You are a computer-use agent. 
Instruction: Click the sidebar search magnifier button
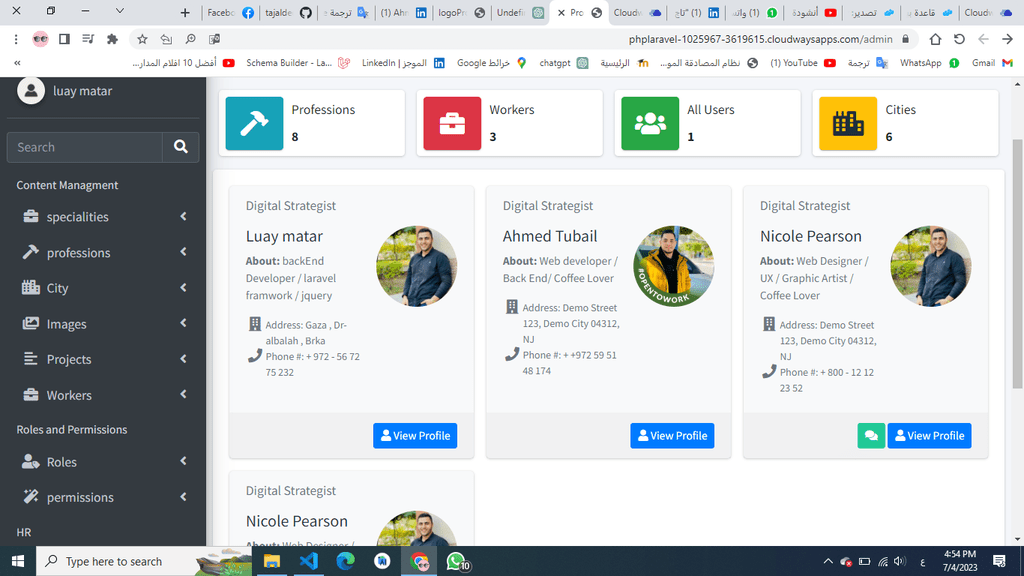(x=181, y=147)
